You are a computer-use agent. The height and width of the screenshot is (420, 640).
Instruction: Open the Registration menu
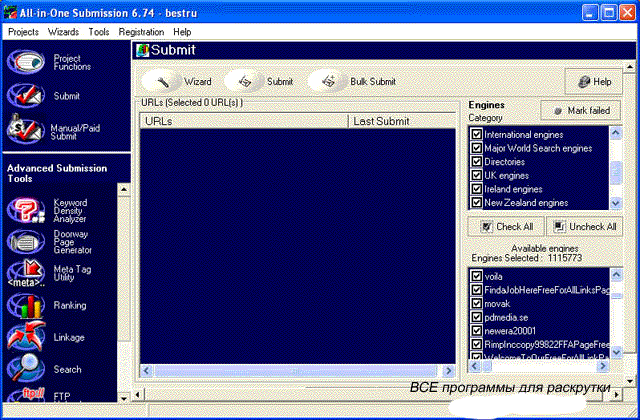pos(141,32)
